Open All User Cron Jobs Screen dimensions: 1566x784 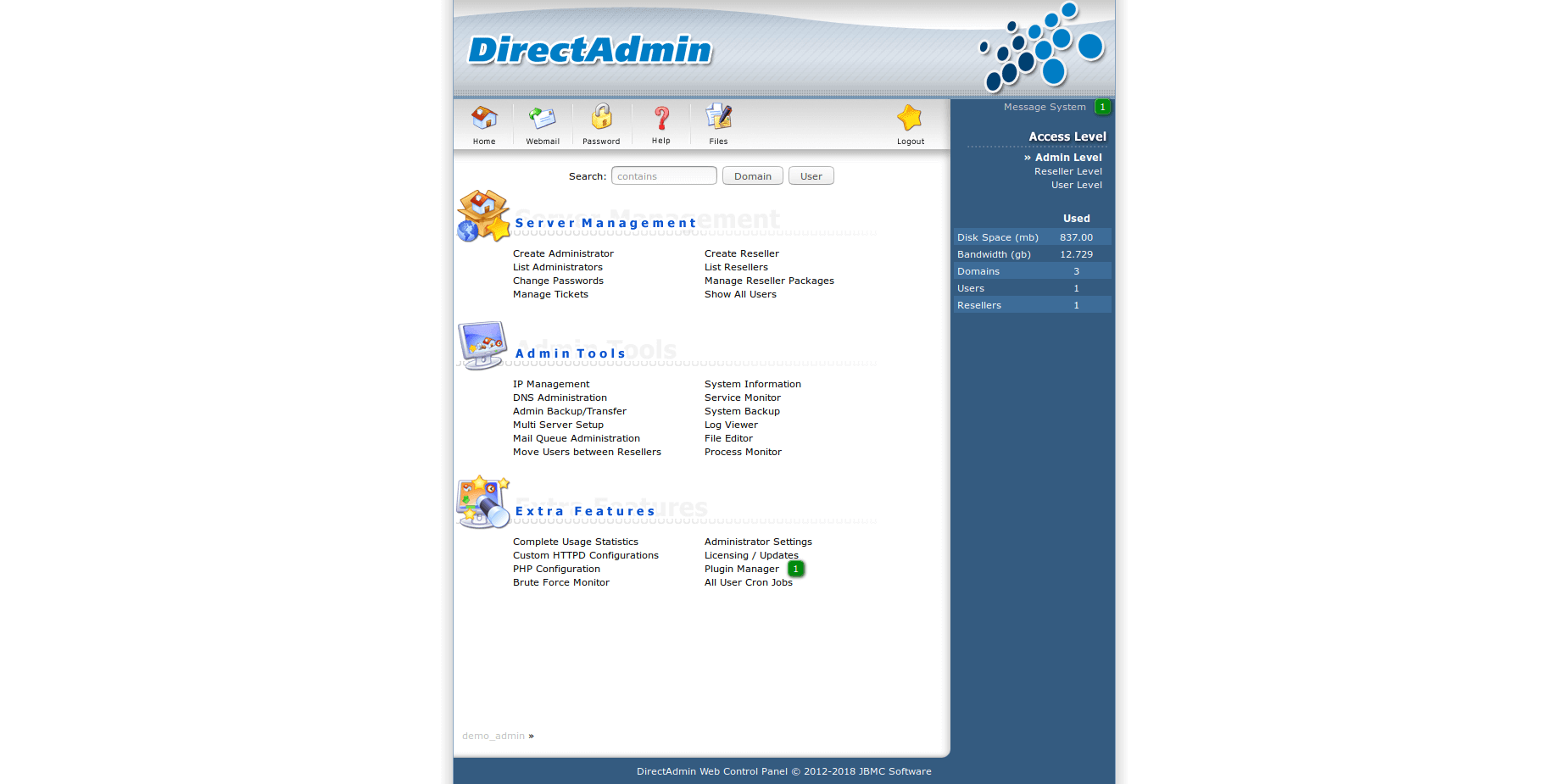(749, 582)
